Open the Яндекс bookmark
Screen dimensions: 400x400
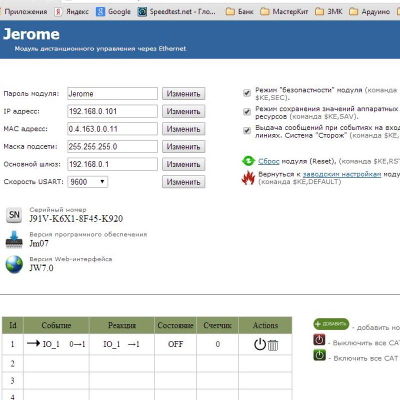[x=72, y=12]
